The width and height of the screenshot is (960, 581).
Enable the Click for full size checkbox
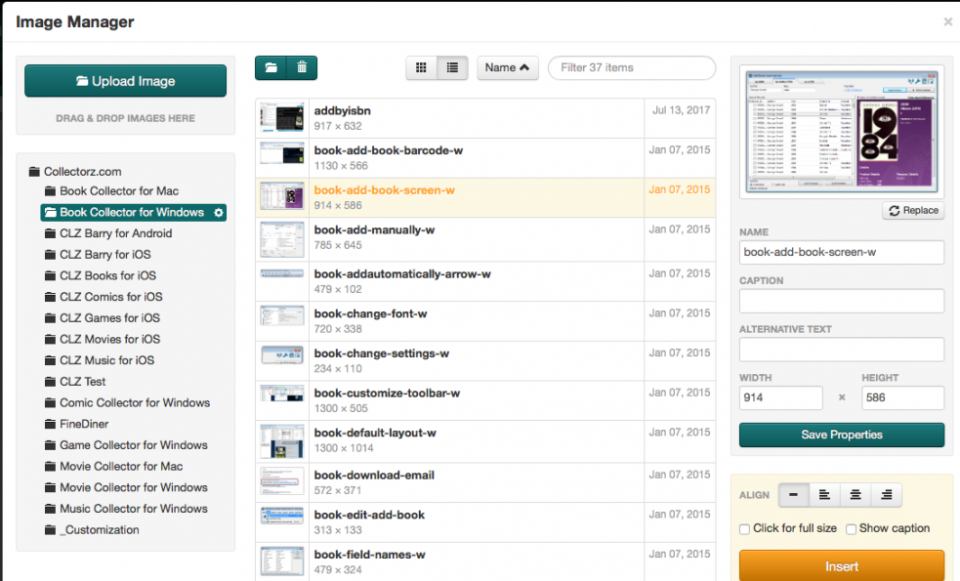coord(743,528)
